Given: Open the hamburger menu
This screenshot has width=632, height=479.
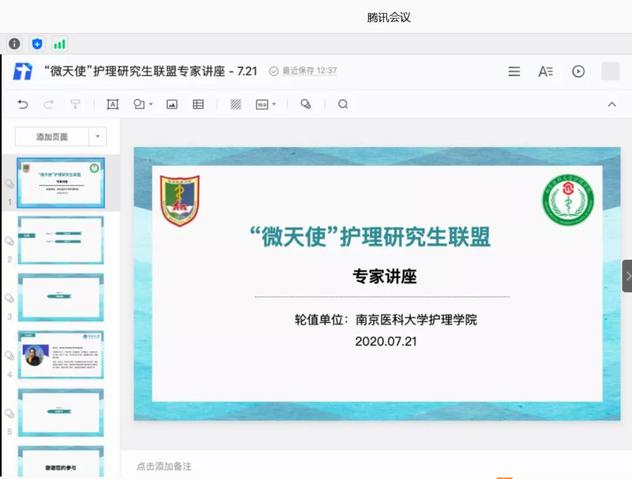Looking at the screenshot, I should coord(514,71).
